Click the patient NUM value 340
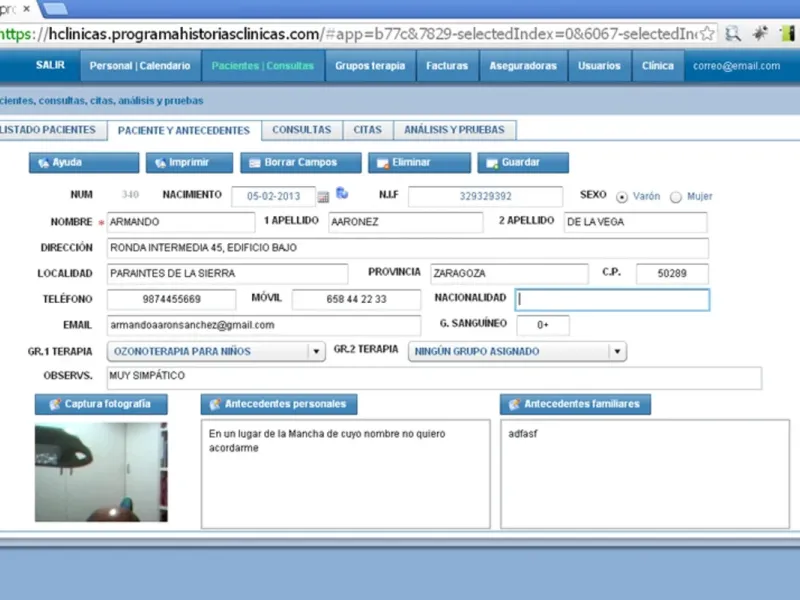The image size is (800, 600). click(x=130, y=195)
